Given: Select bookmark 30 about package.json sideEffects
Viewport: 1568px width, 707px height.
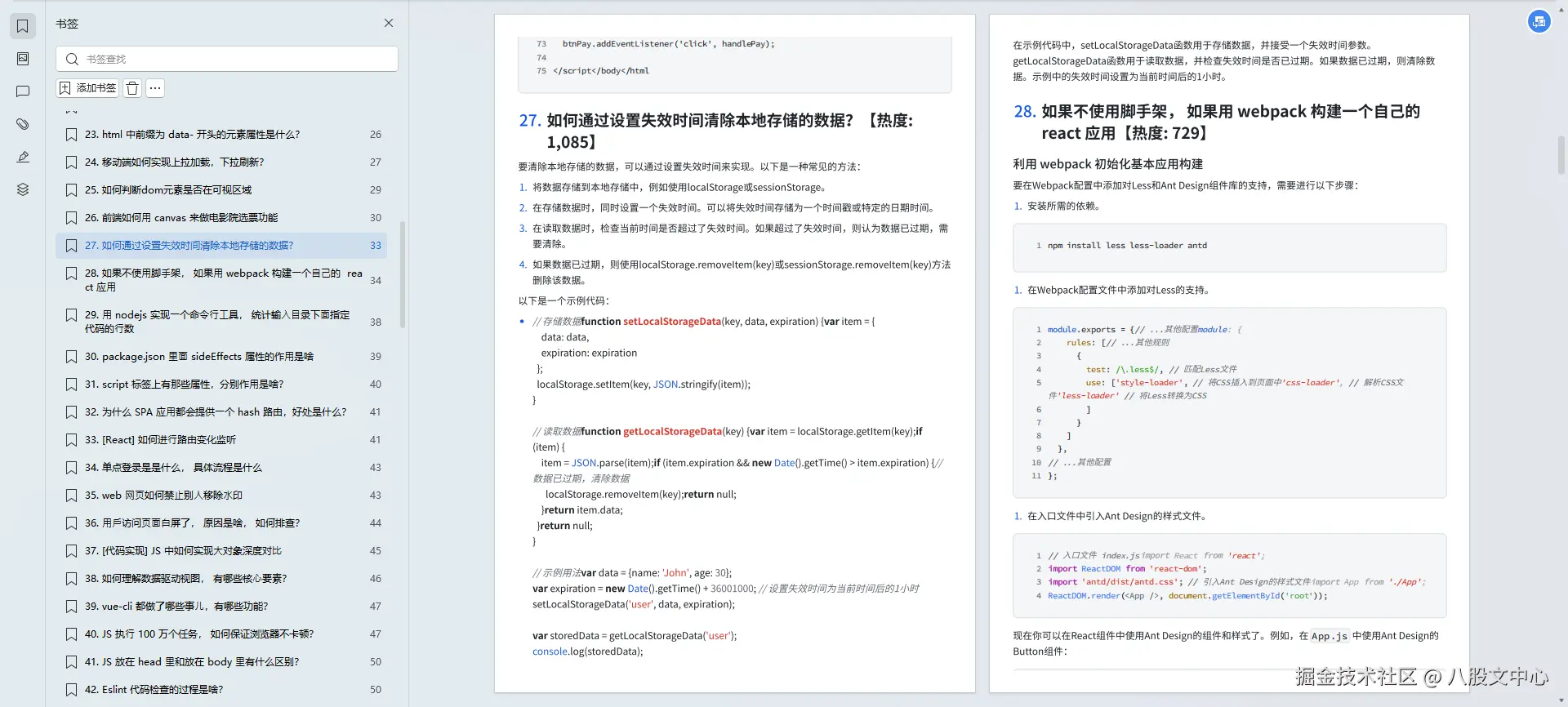Looking at the screenshot, I should pos(221,357).
